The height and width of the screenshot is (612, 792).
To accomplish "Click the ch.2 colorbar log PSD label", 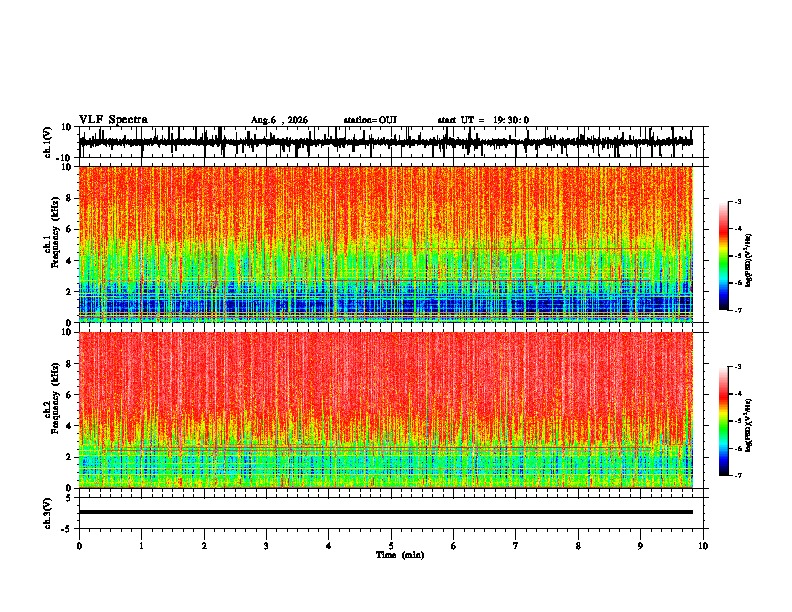I will pyautogui.click(x=749, y=425).
